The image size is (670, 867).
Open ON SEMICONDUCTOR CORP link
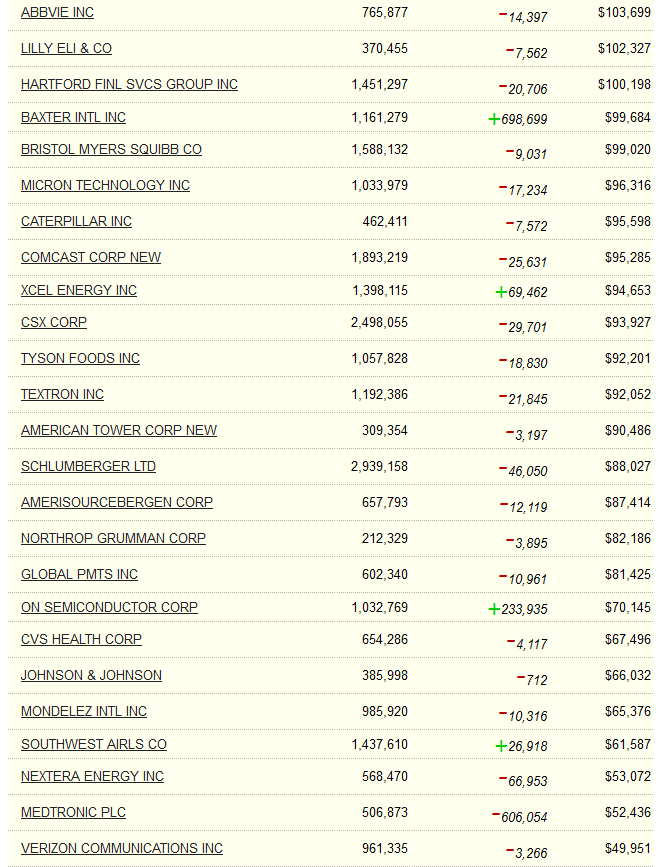tap(109, 607)
